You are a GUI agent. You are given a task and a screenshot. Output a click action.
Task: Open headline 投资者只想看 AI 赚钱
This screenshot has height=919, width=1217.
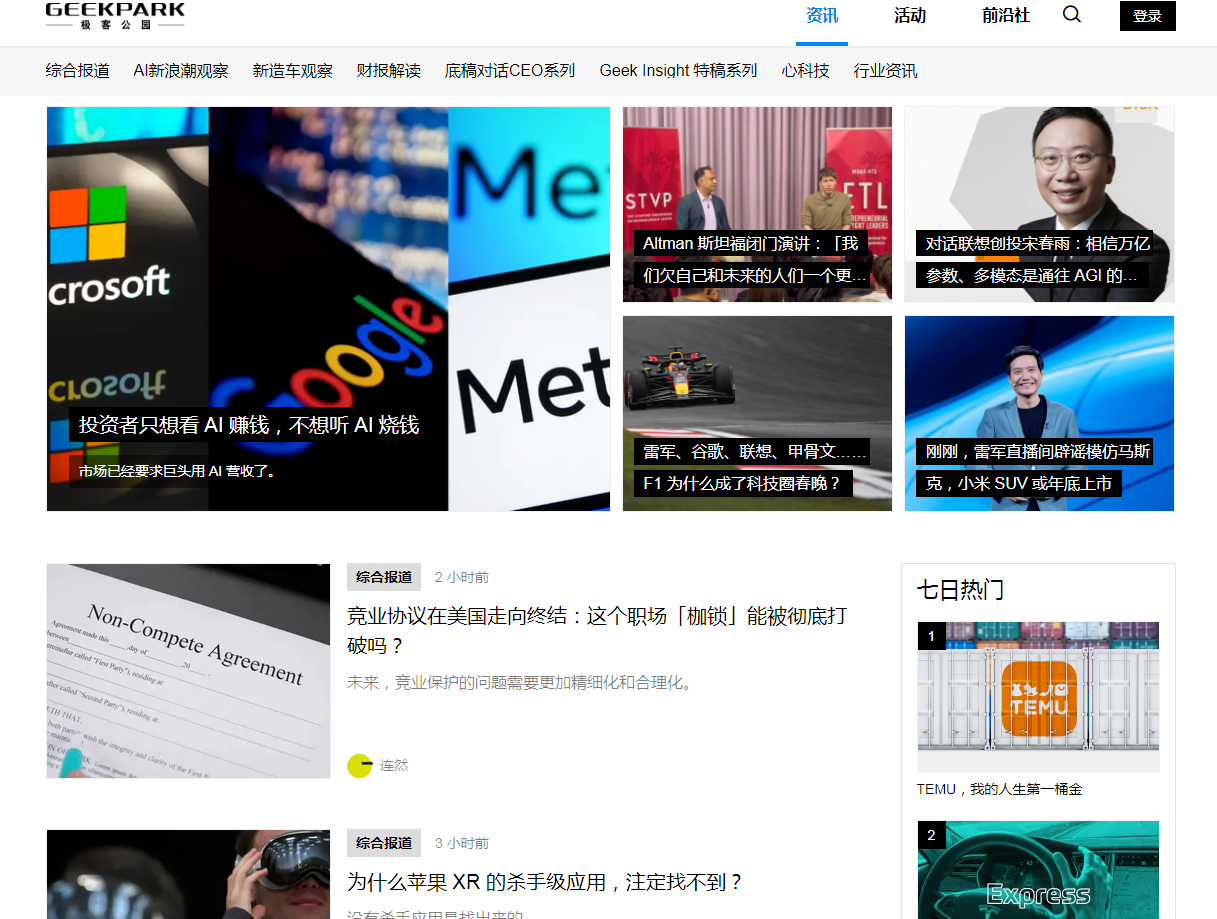tap(249, 425)
